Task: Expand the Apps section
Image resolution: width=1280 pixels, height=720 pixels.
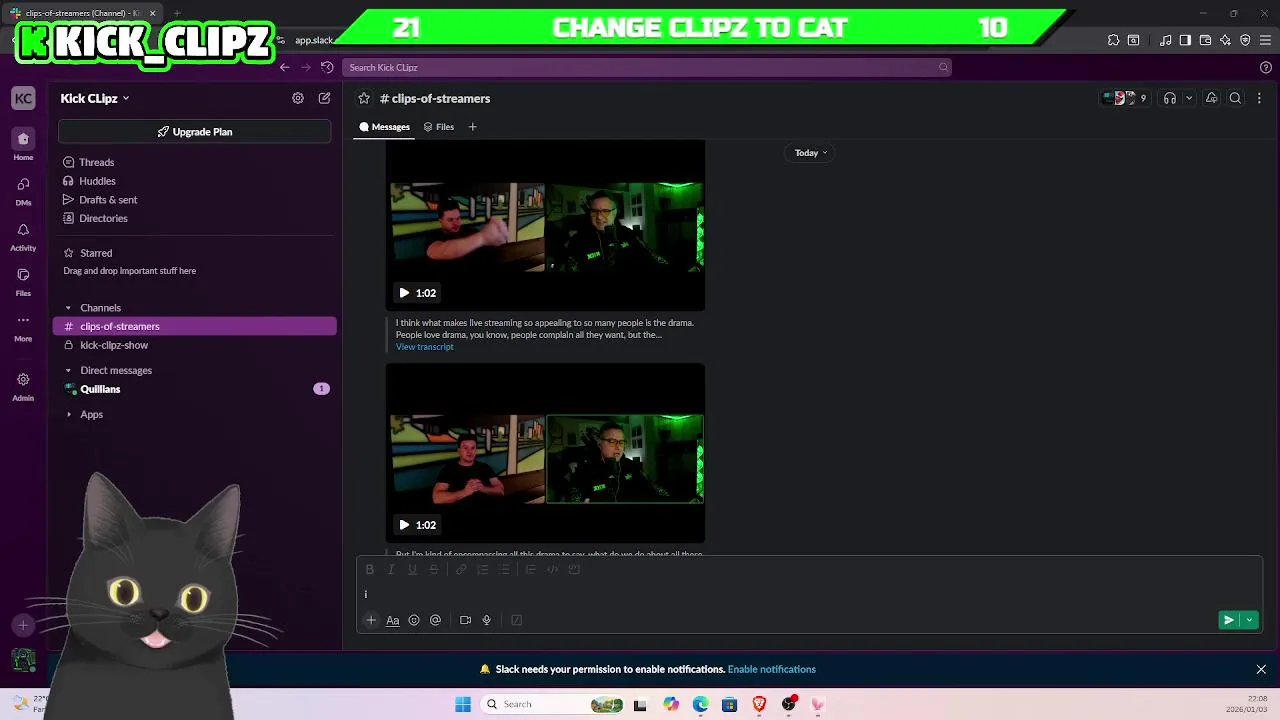Action: point(68,414)
